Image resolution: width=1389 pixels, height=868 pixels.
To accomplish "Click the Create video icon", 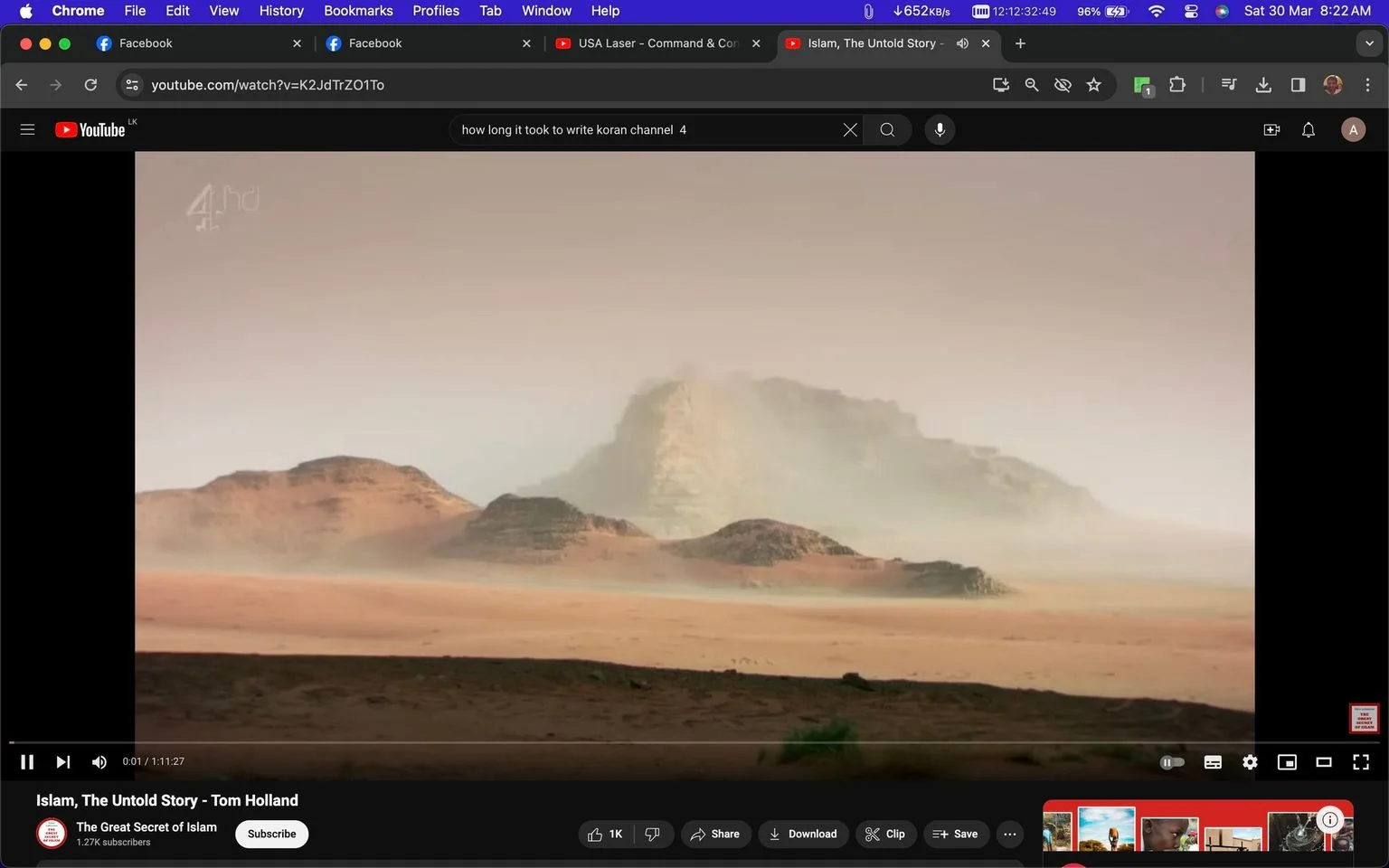I will [1271, 129].
